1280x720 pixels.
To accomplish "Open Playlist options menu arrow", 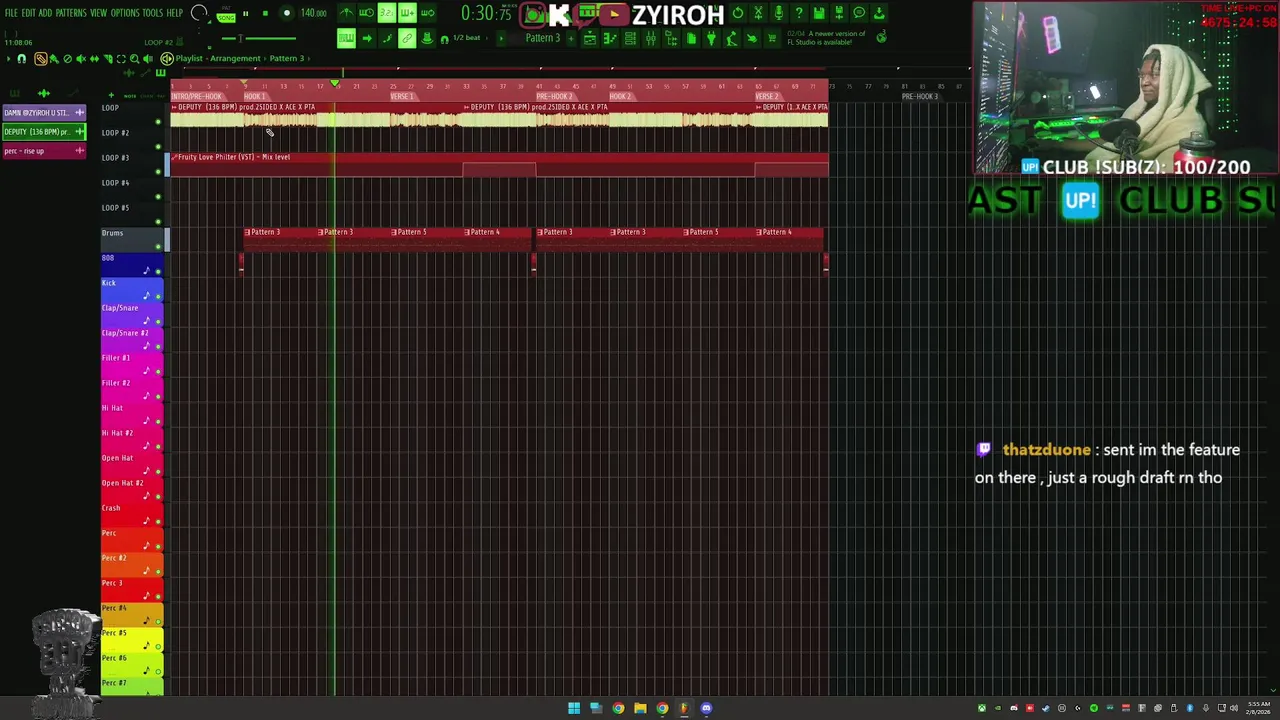I will pyautogui.click(x=9, y=59).
